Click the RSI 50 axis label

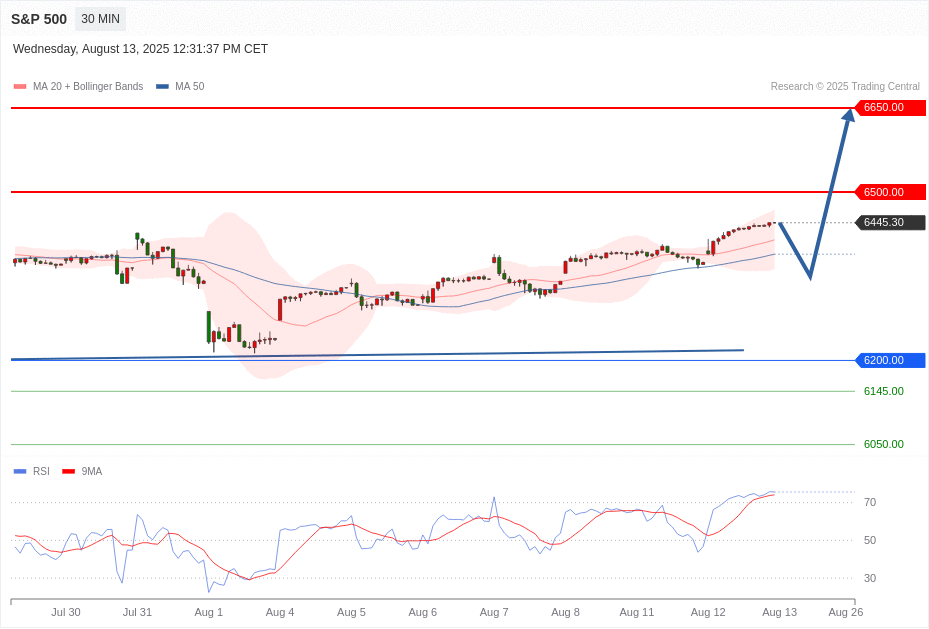(x=870, y=540)
